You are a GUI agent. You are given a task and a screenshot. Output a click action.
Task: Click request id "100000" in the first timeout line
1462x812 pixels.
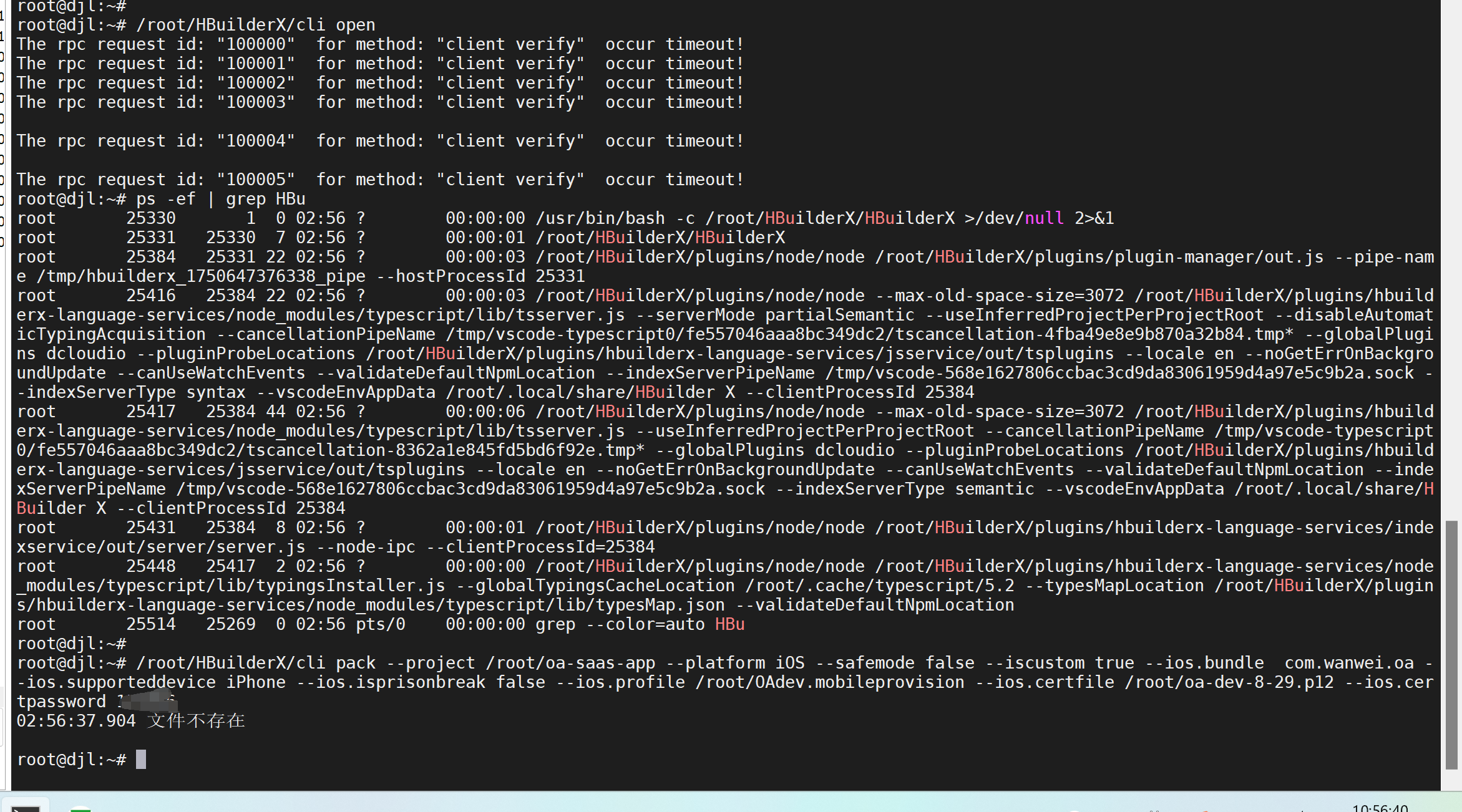[255, 44]
